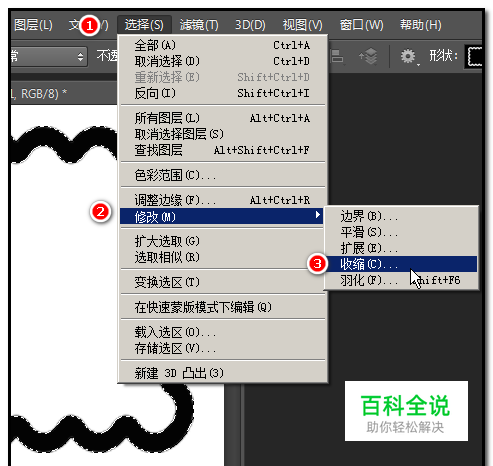Choose 选取相似(R) entry
This screenshot has height=466, width=493.
(222, 257)
